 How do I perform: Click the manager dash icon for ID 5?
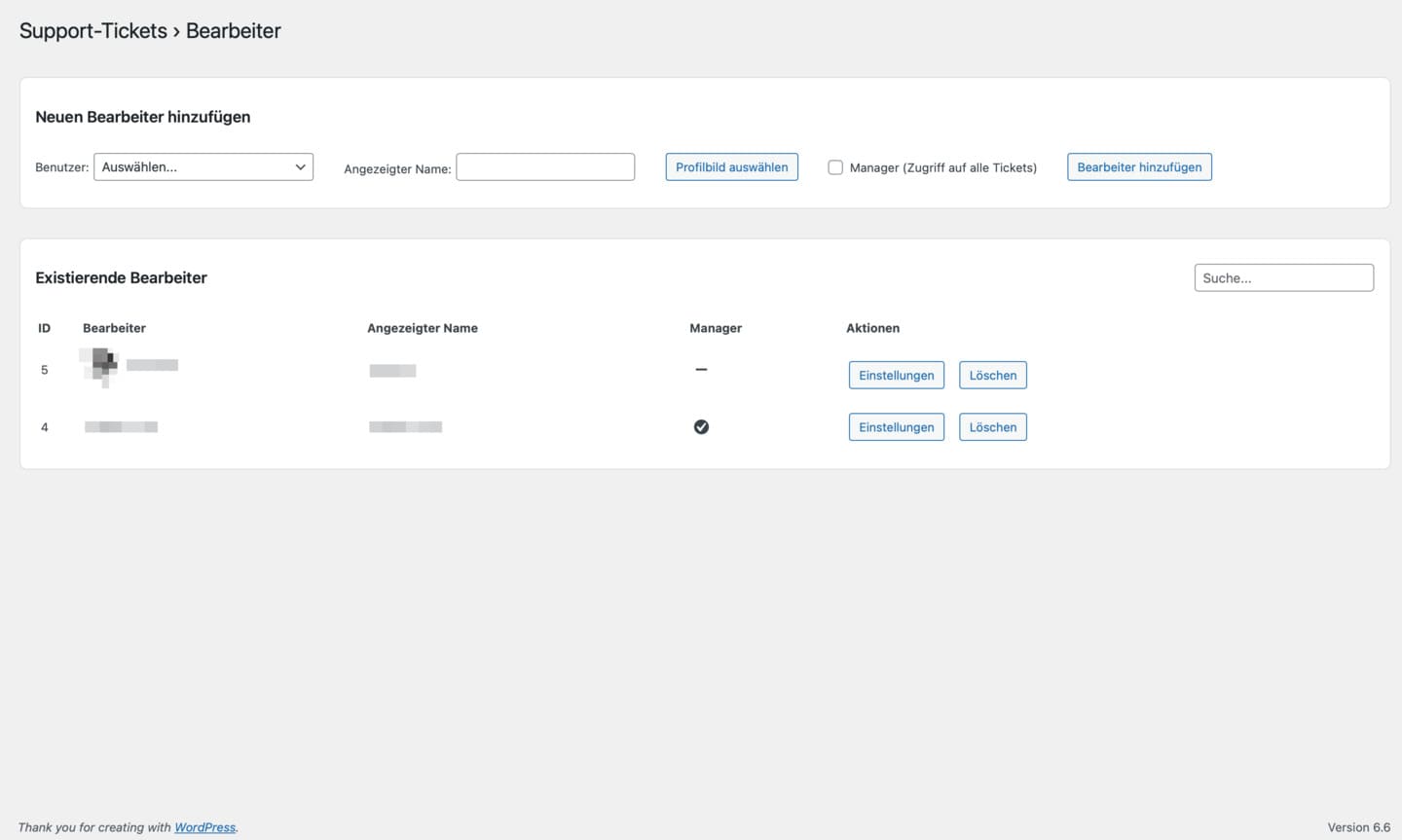coord(701,370)
